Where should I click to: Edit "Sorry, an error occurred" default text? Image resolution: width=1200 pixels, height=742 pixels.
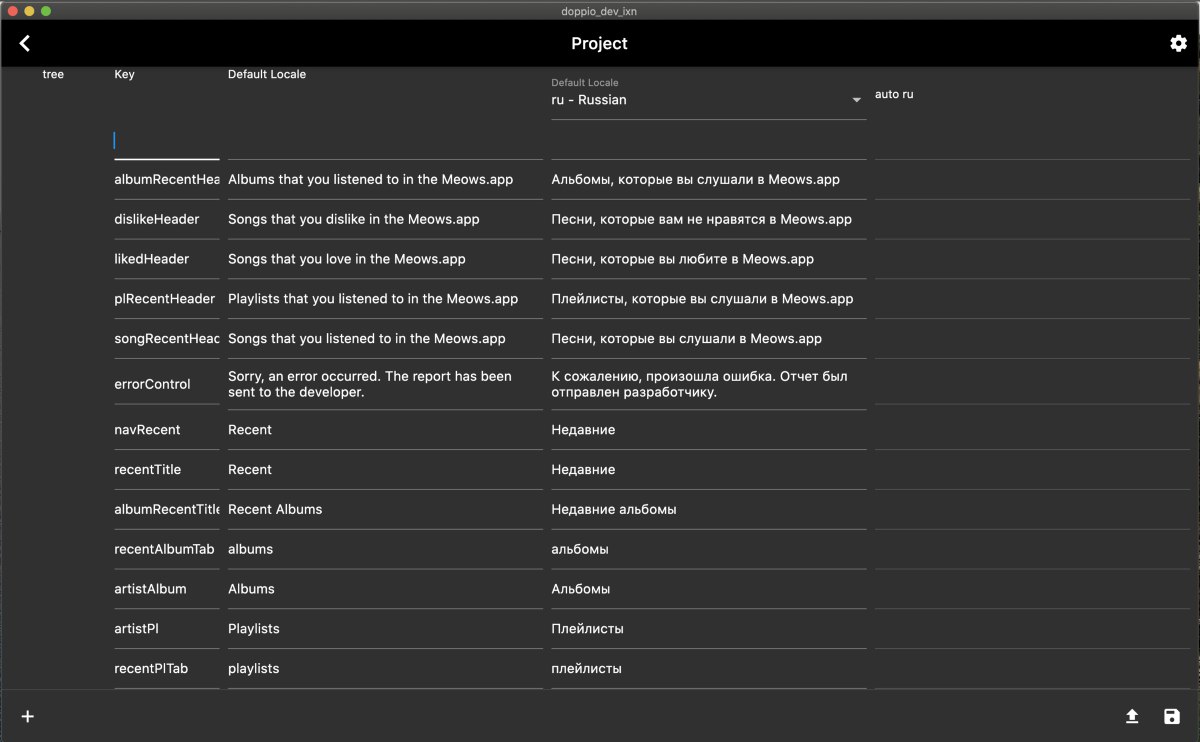coord(385,385)
